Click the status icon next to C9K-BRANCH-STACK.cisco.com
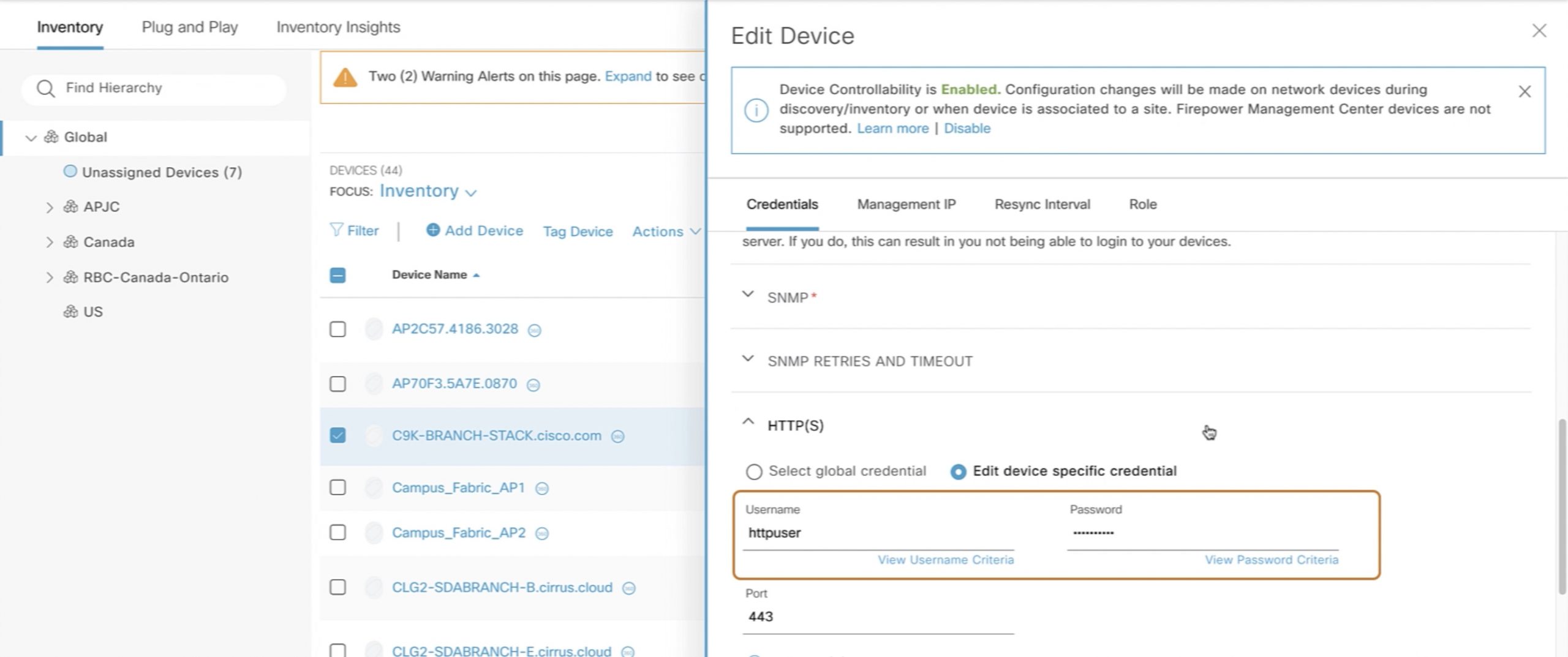The width and height of the screenshot is (1568, 657). 618,437
